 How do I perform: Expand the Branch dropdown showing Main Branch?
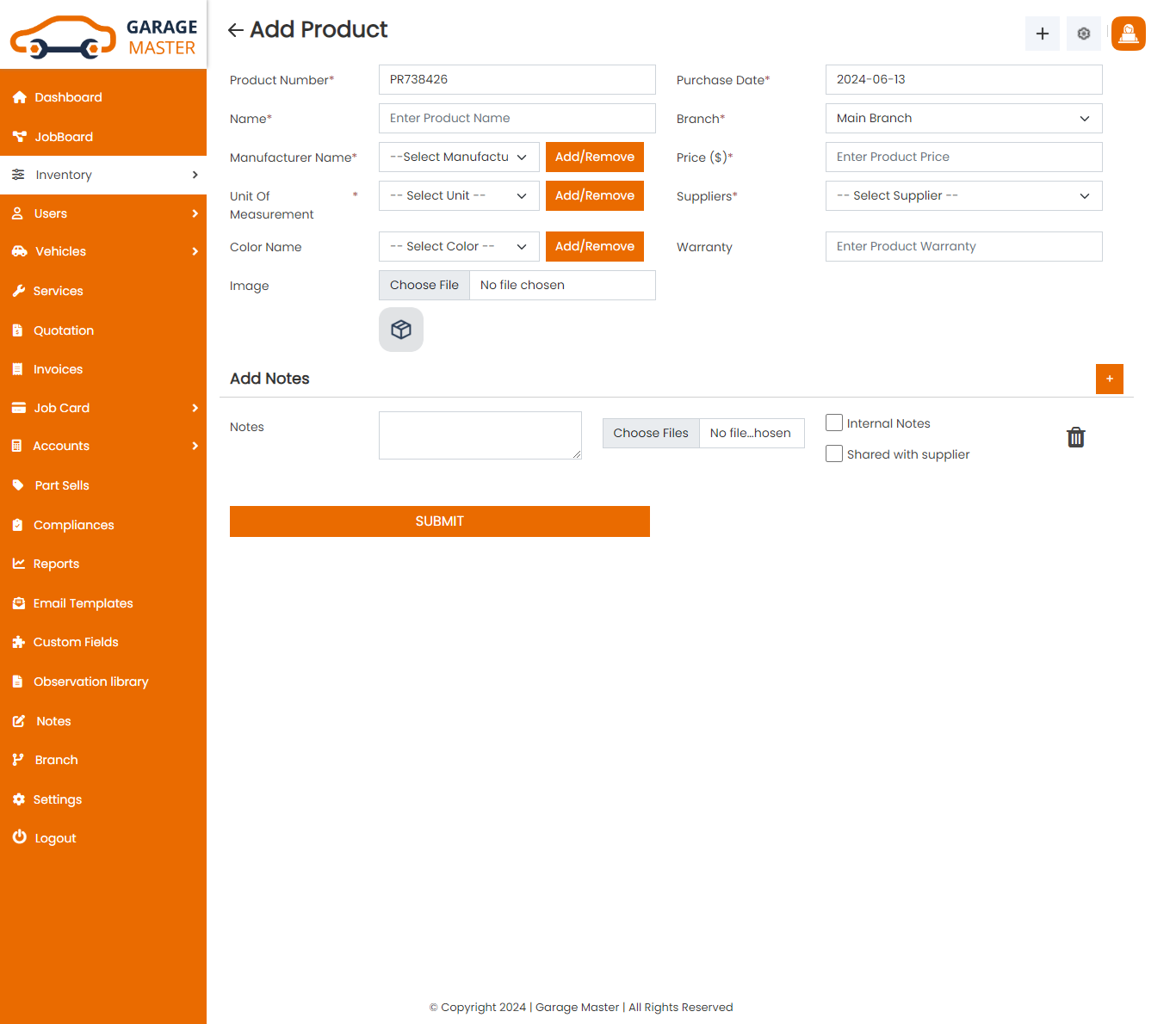tap(963, 119)
